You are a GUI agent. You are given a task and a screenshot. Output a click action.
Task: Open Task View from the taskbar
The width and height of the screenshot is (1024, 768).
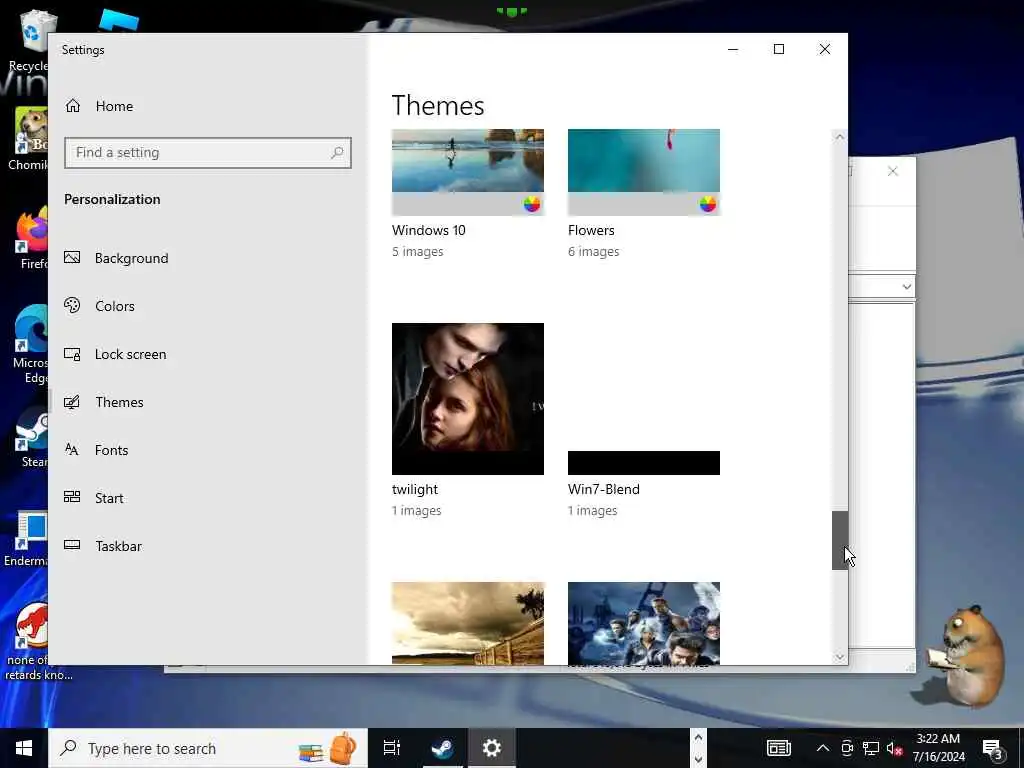(392, 748)
